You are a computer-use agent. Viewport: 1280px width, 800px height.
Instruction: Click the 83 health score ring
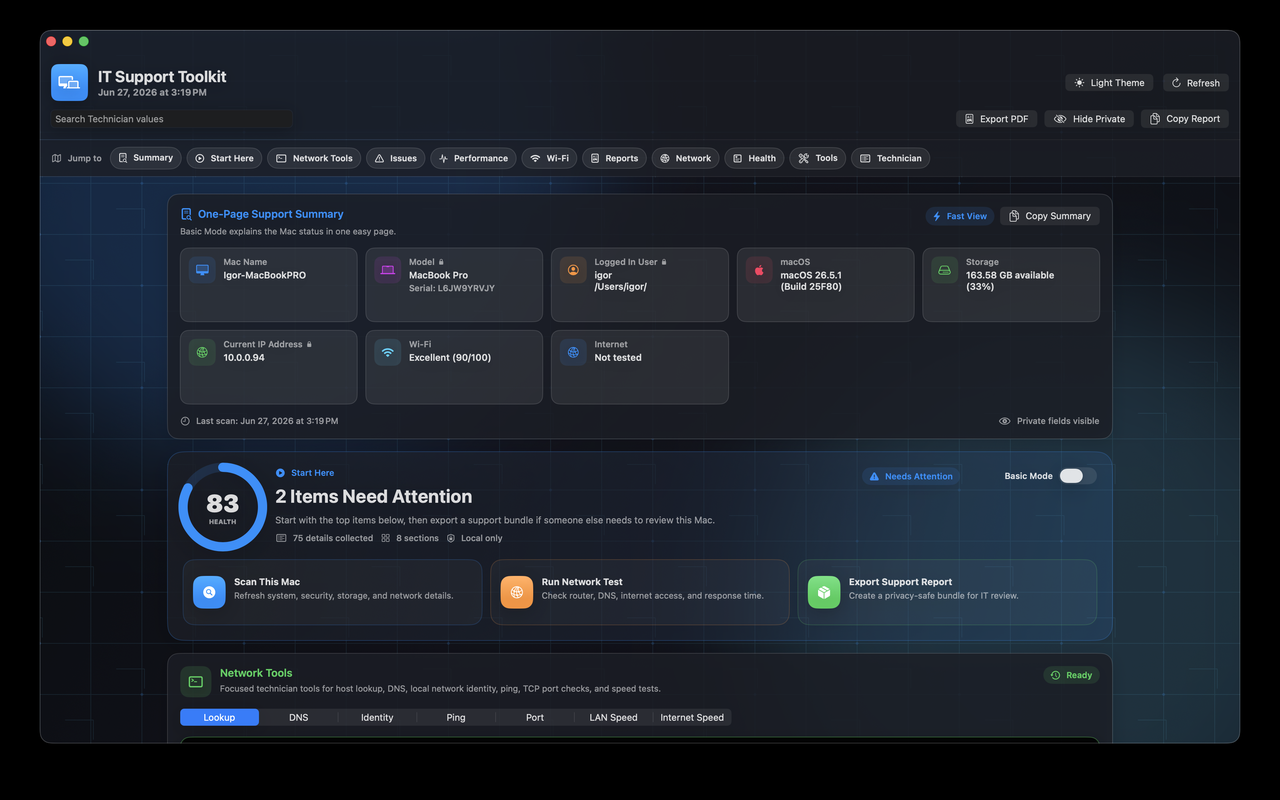point(223,507)
